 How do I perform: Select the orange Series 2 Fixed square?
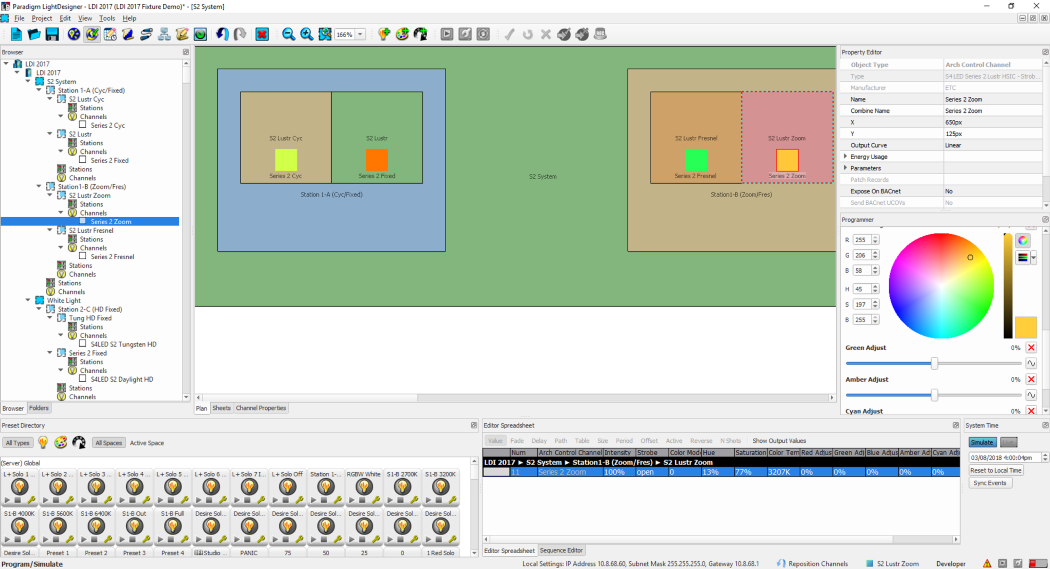[x=376, y=160]
